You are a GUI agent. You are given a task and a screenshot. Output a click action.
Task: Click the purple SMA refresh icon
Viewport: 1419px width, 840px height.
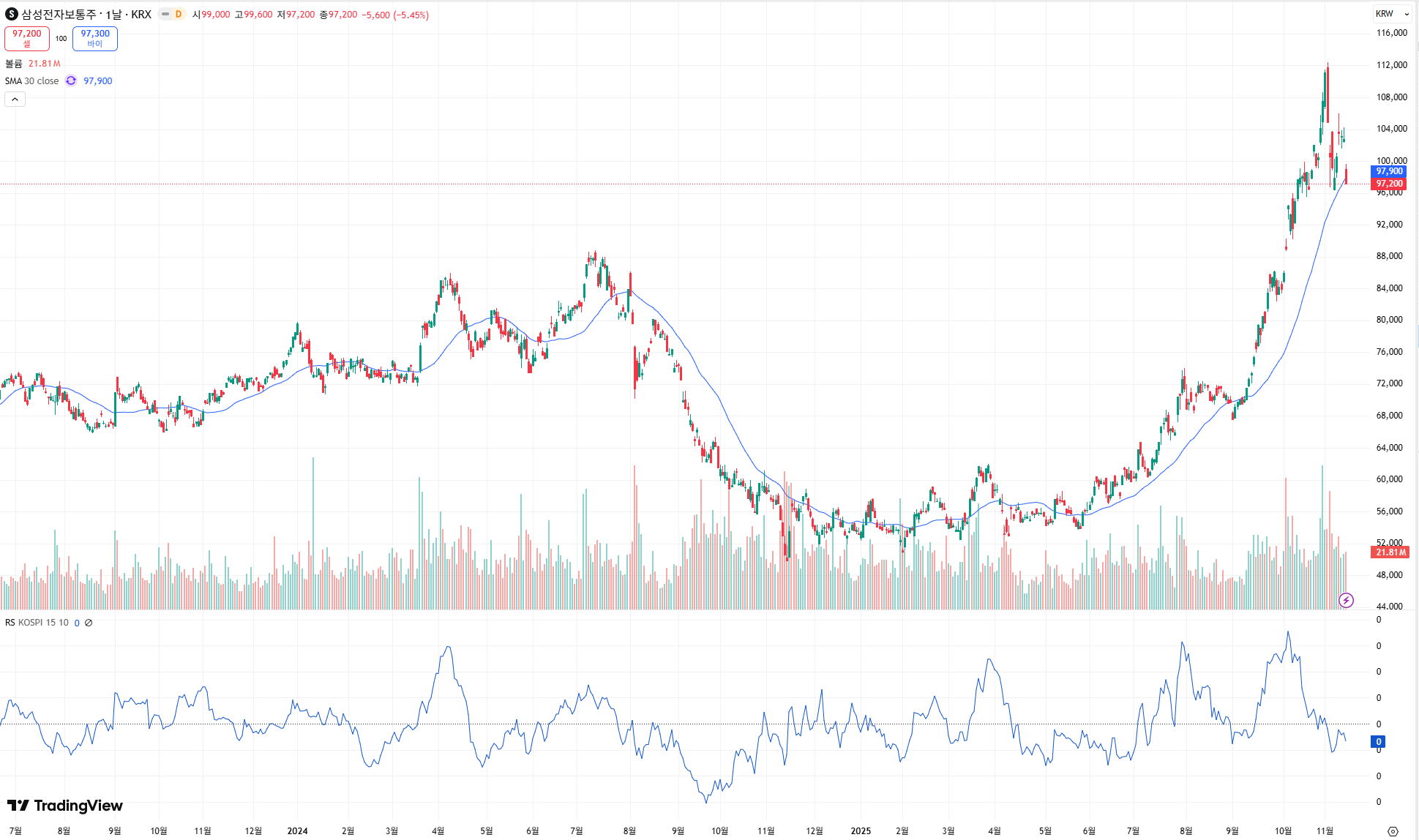coord(71,81)
